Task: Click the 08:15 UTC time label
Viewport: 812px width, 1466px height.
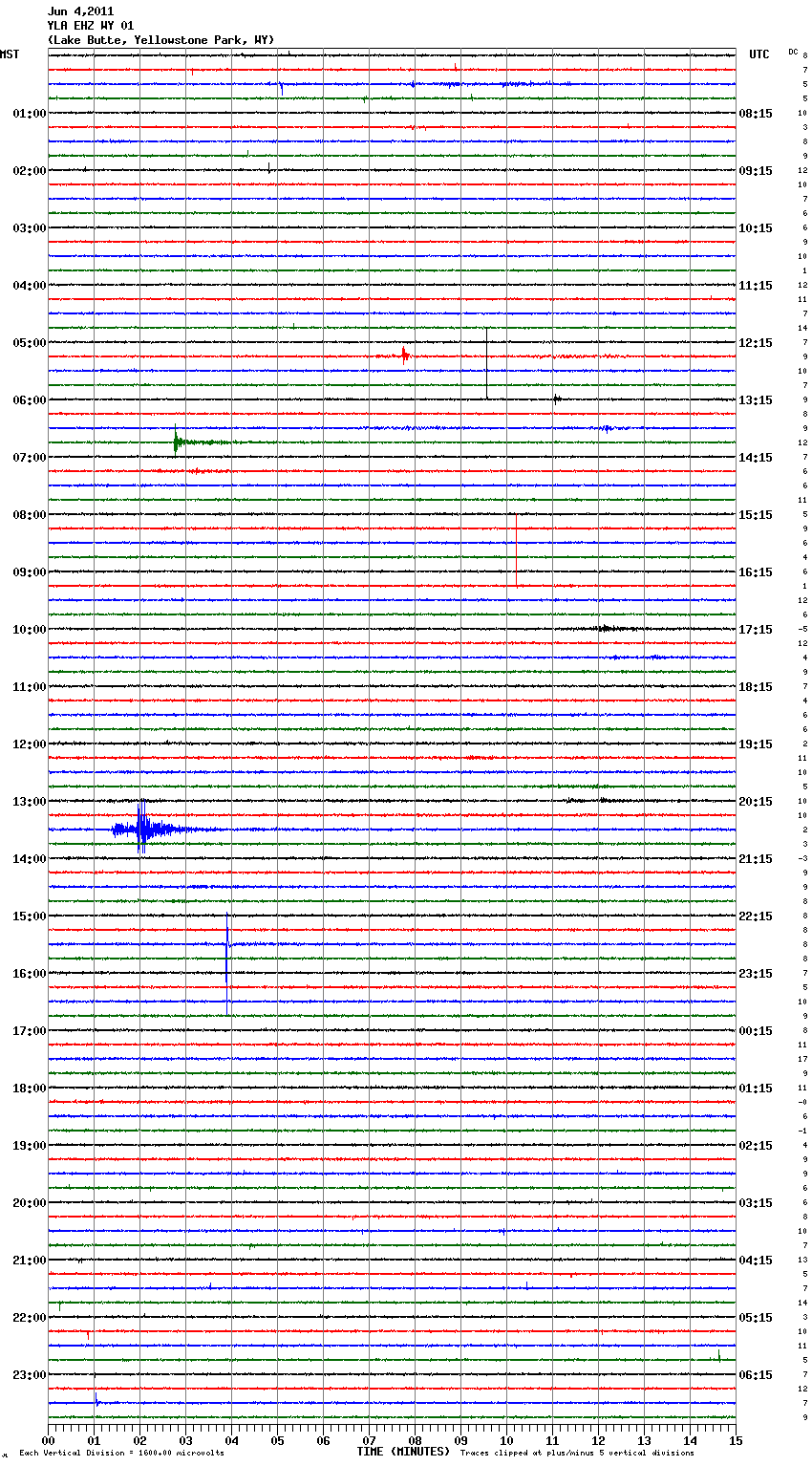Action: [756, 114]
